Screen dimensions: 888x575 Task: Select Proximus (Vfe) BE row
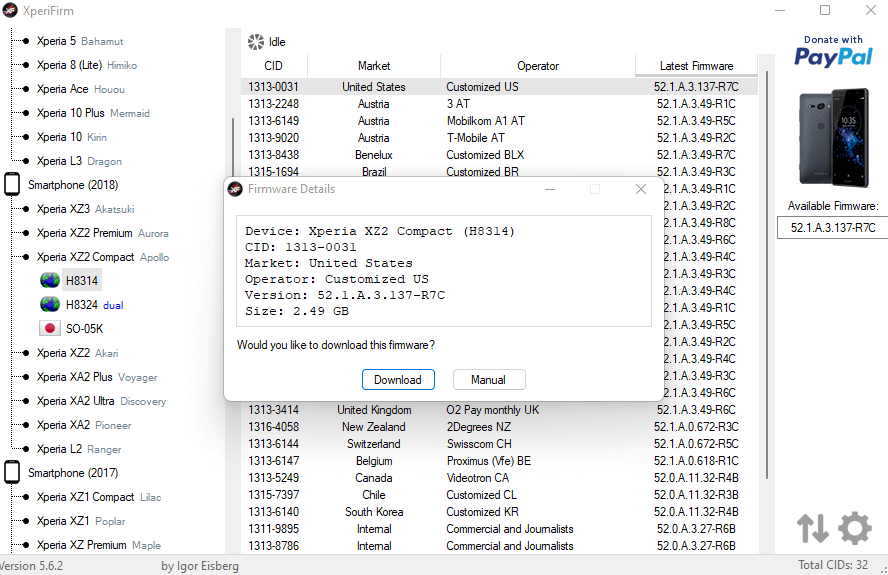(499, 461)
